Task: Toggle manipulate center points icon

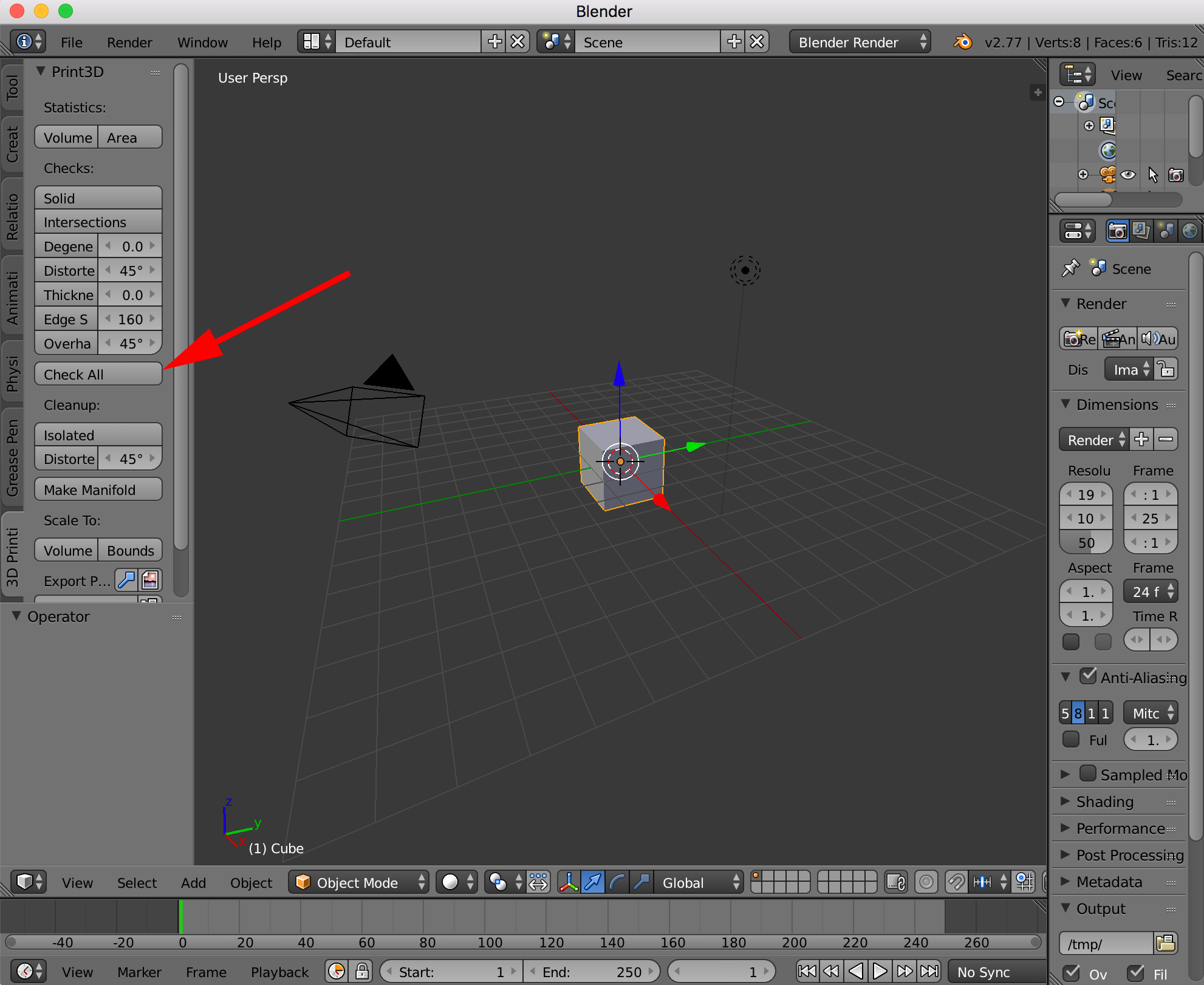Action: pos(538,882)
